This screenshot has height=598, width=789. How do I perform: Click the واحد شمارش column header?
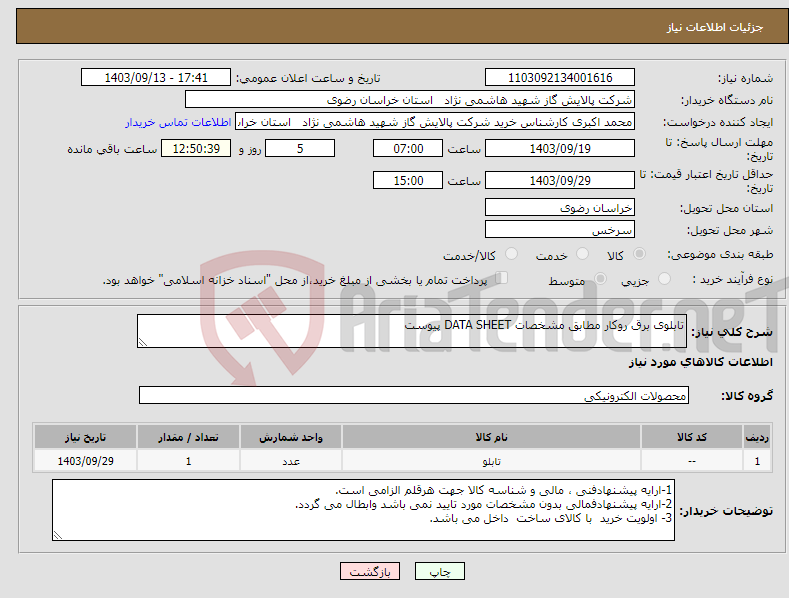[x=291, y=437]
